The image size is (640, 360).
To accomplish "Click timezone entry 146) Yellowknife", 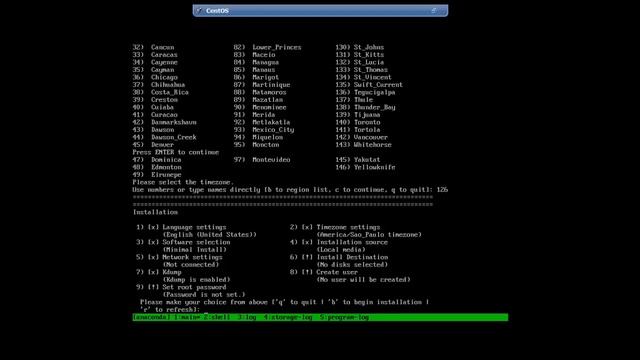I will [365, 167].
